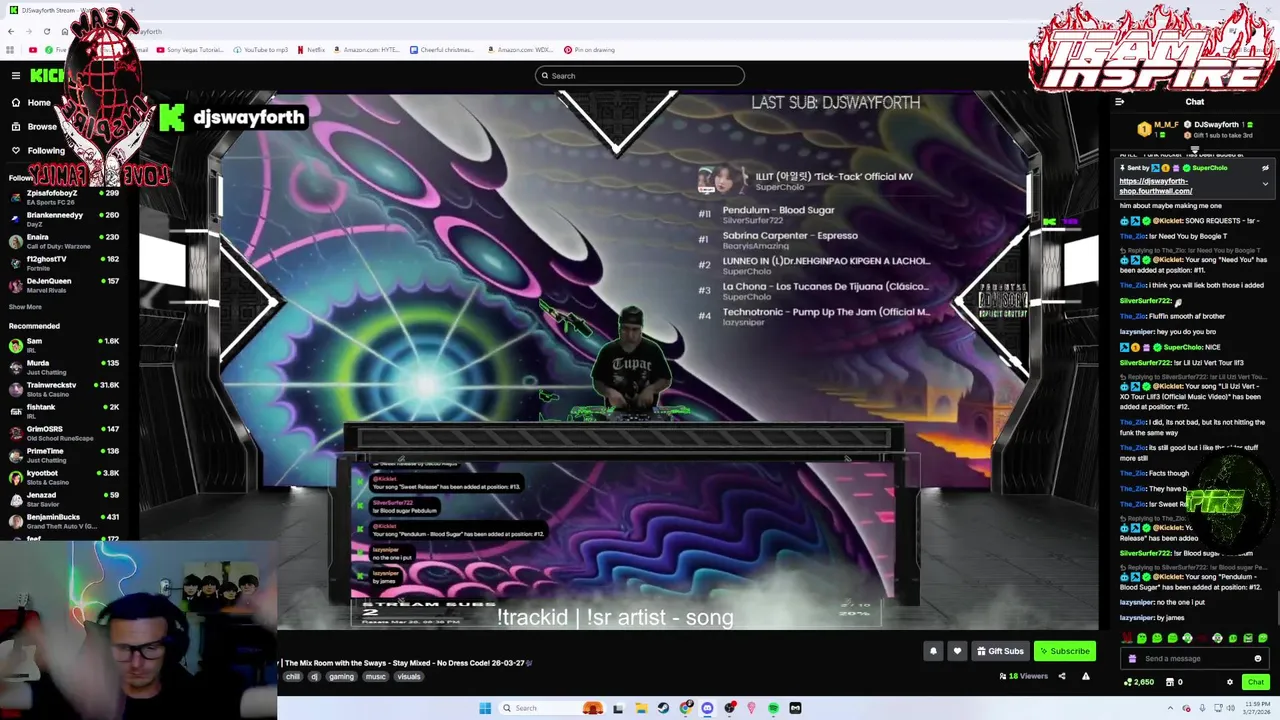Open ft2ghostTV Fortnite channel

point(64,263)
